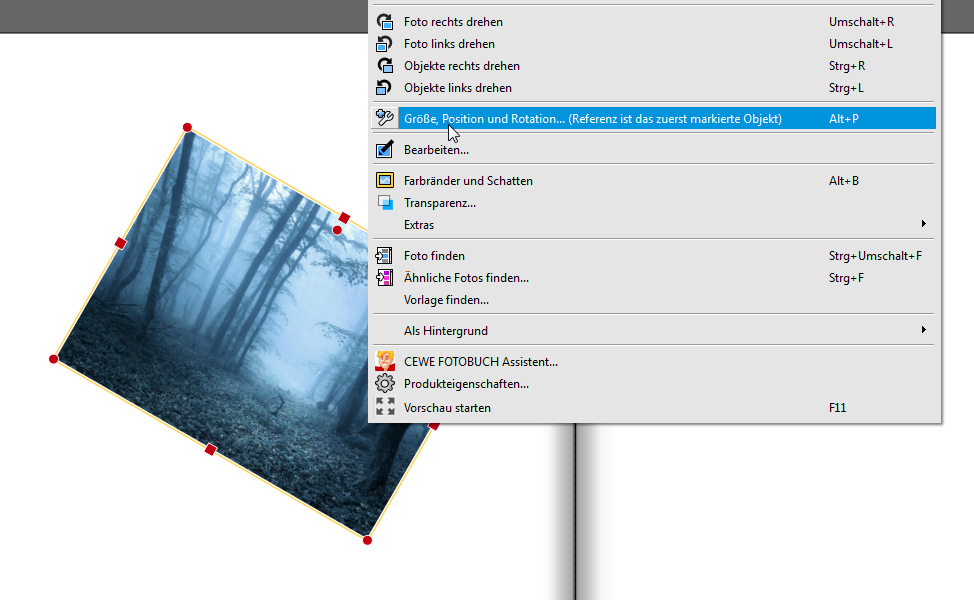Click the upper-left edge square handle of photo
This screenshot has width=974, height=600.
(121, 243)
